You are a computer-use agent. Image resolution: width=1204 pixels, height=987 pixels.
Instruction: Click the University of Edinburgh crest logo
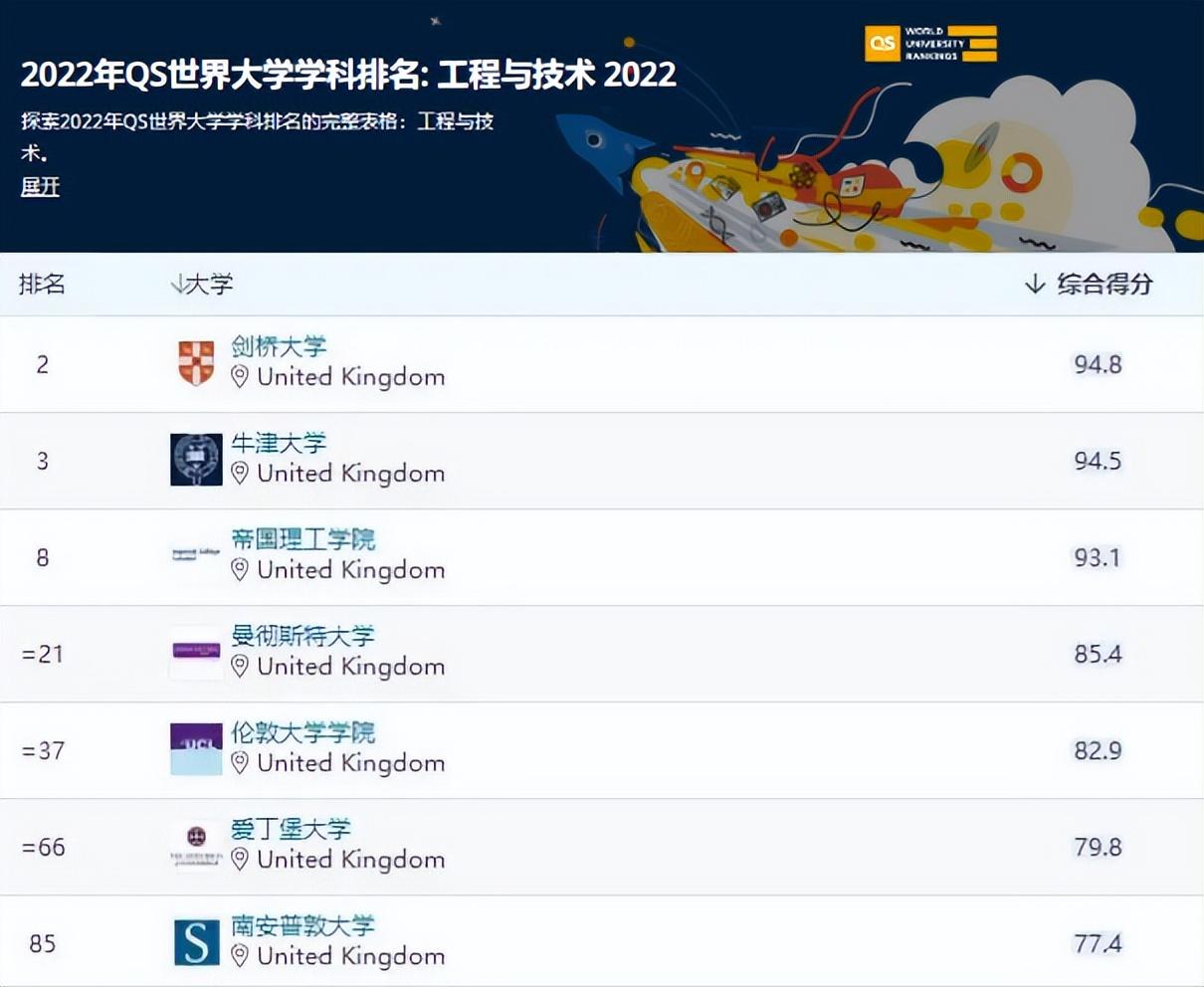pos(196,843)
